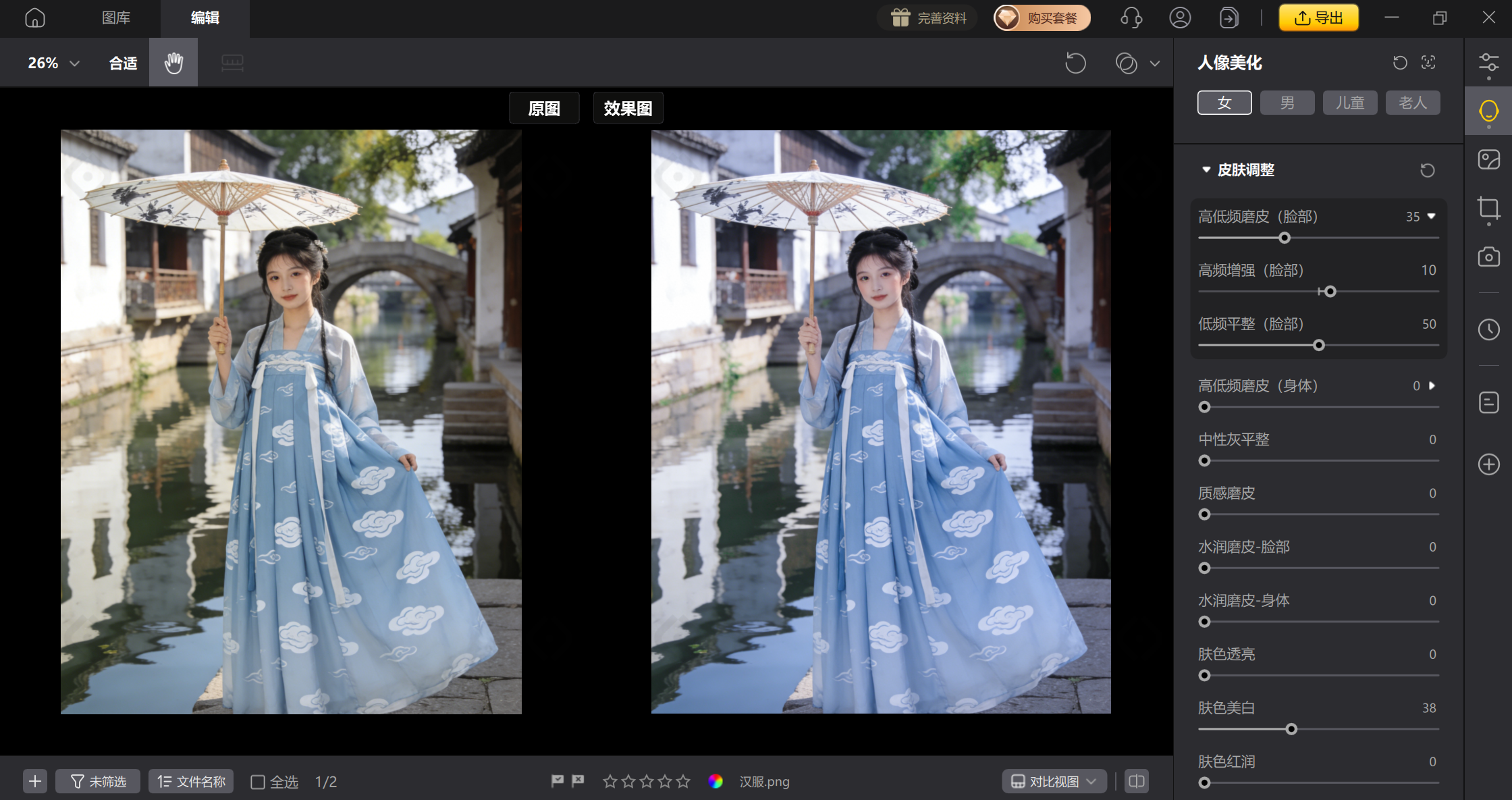Switch to the 图库 tab
This screenshot has width=1512, height=800.
click(x=115, y=18)
